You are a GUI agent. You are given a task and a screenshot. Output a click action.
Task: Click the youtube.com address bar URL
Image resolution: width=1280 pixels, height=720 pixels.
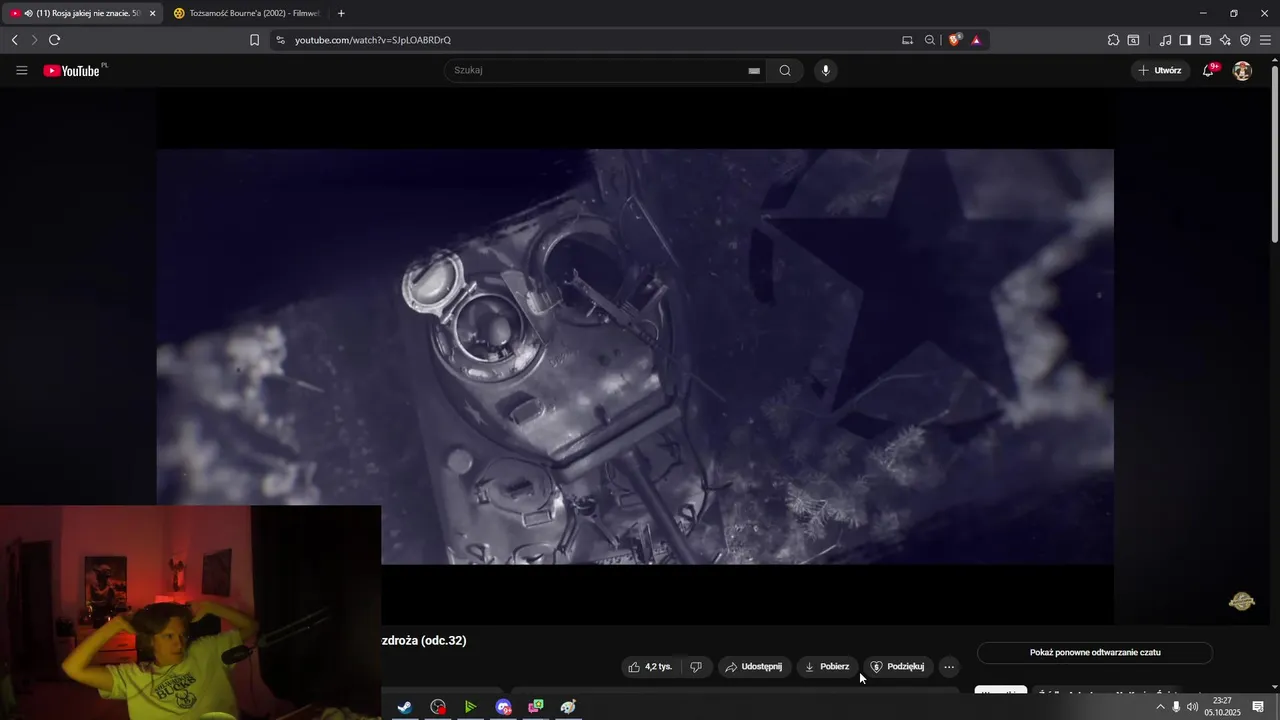373,40
